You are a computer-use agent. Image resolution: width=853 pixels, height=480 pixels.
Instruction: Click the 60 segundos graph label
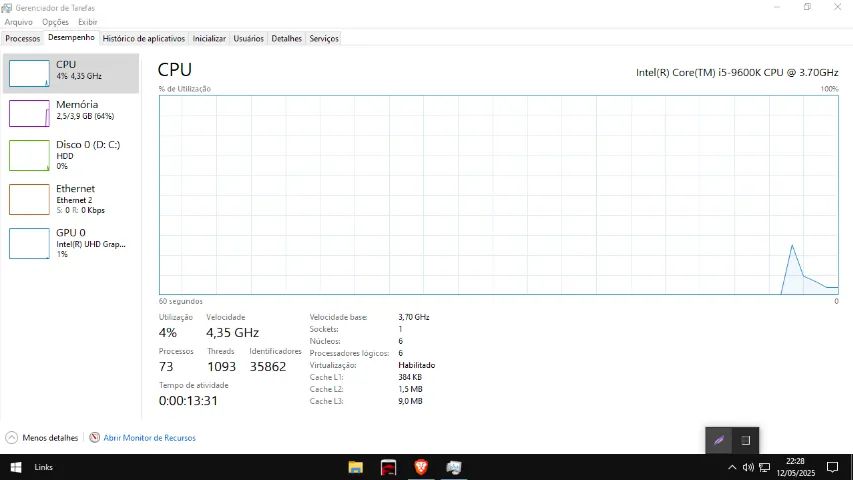click(181, 301)
